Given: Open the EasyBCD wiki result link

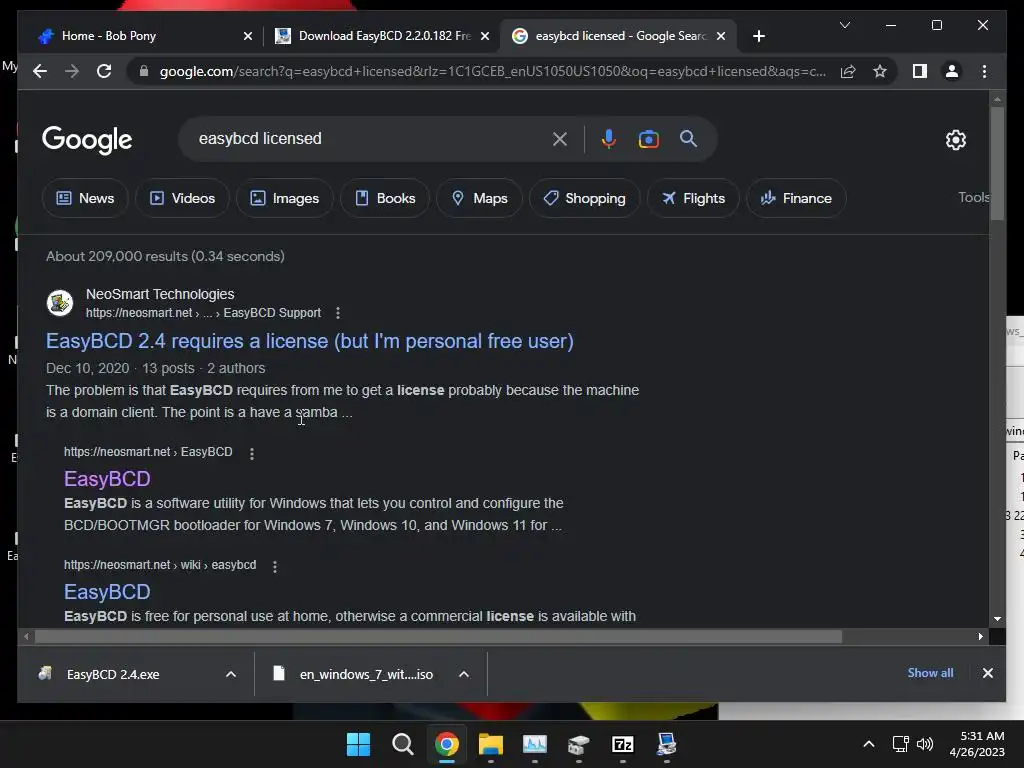Looking at the screenshot, I should click(107, 592).
